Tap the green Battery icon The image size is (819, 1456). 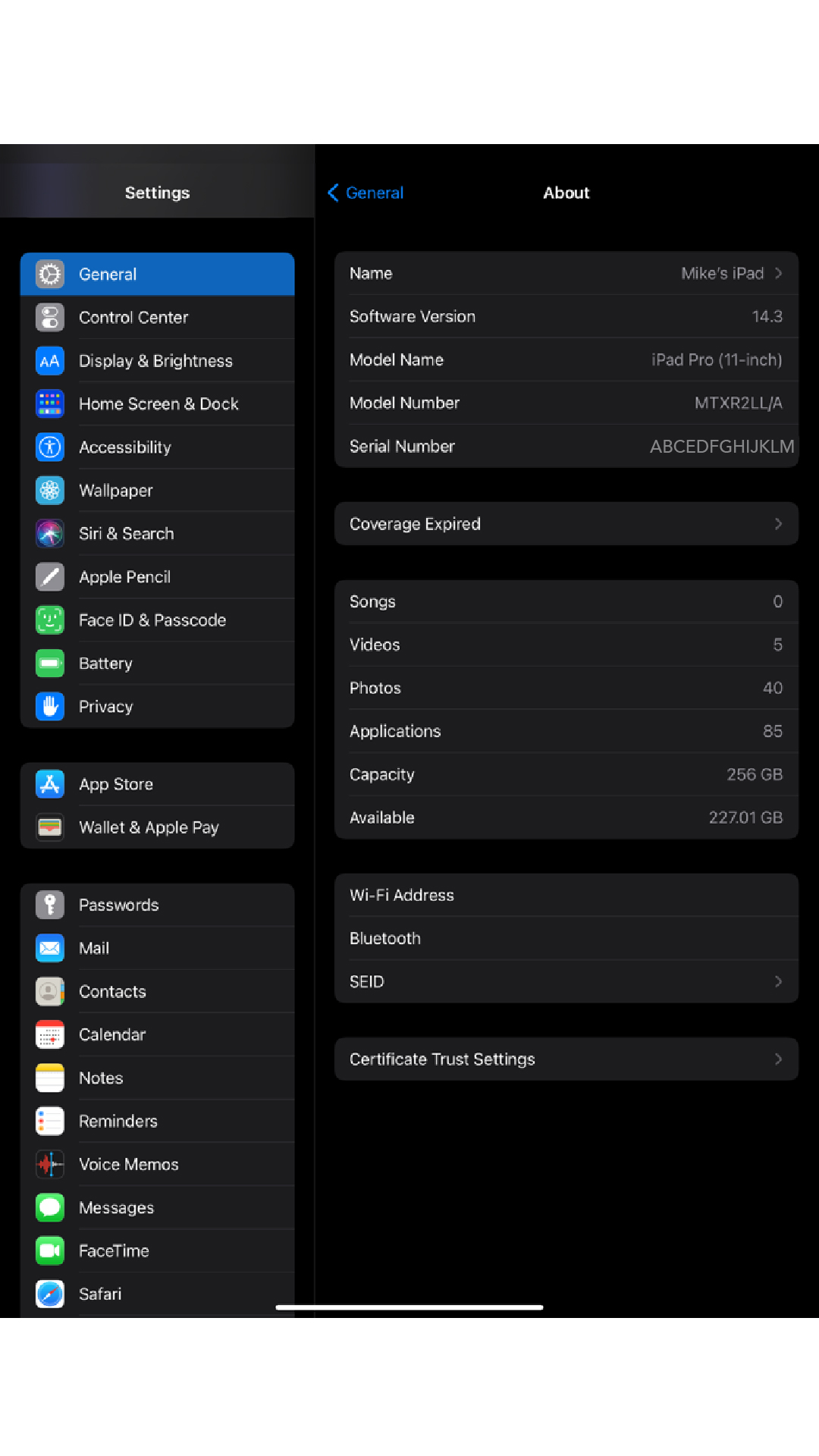click(50, 664)
